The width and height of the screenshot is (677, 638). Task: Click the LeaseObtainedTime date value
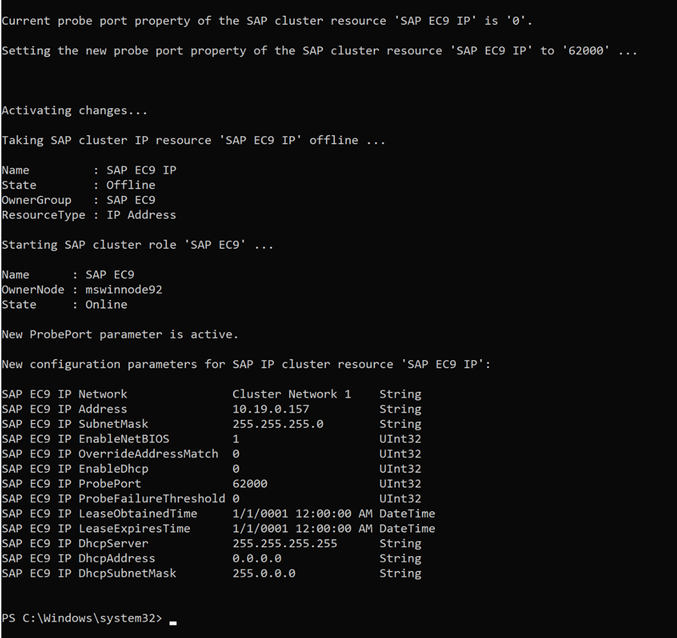coord(302,513)
